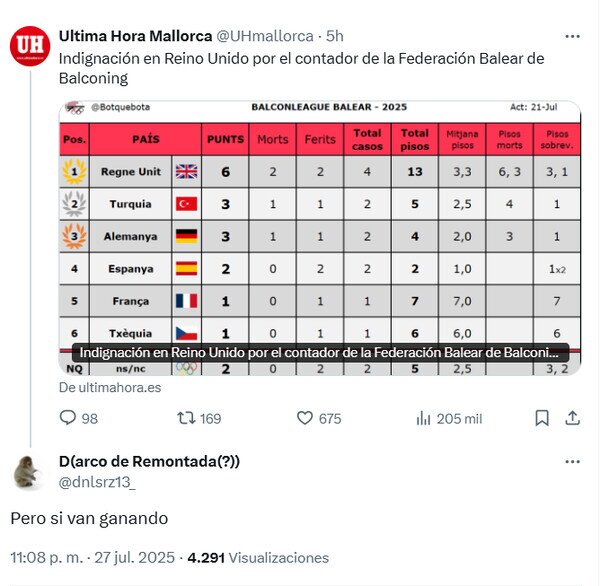The width and height of the screenshot is (600, 586).
Task: Click the reply speech bubble icon
Action: click(69, 418)
